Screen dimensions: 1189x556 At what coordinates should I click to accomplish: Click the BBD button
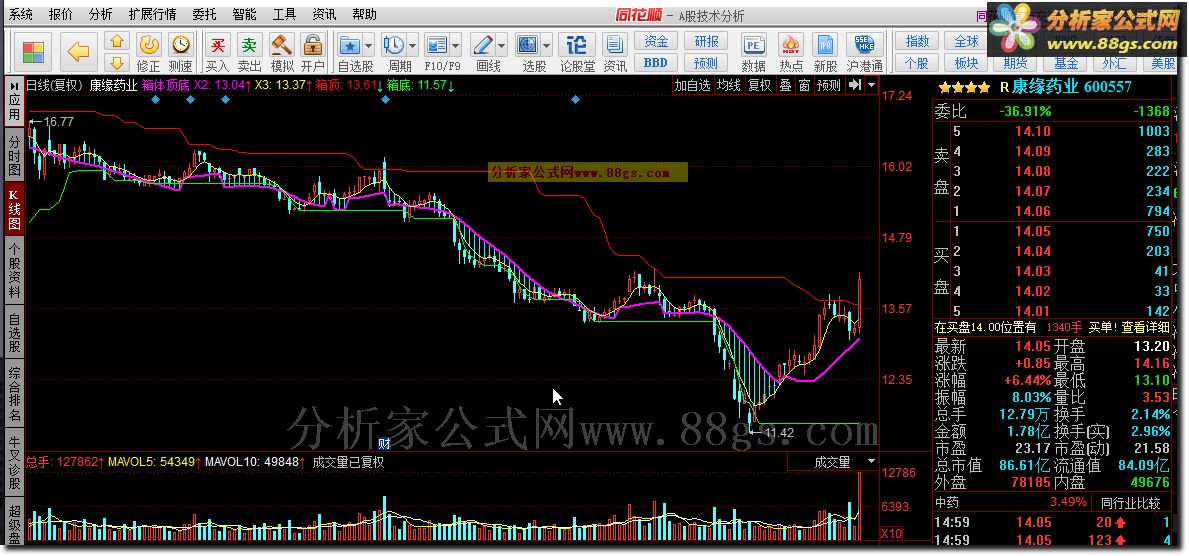[656, 63]
